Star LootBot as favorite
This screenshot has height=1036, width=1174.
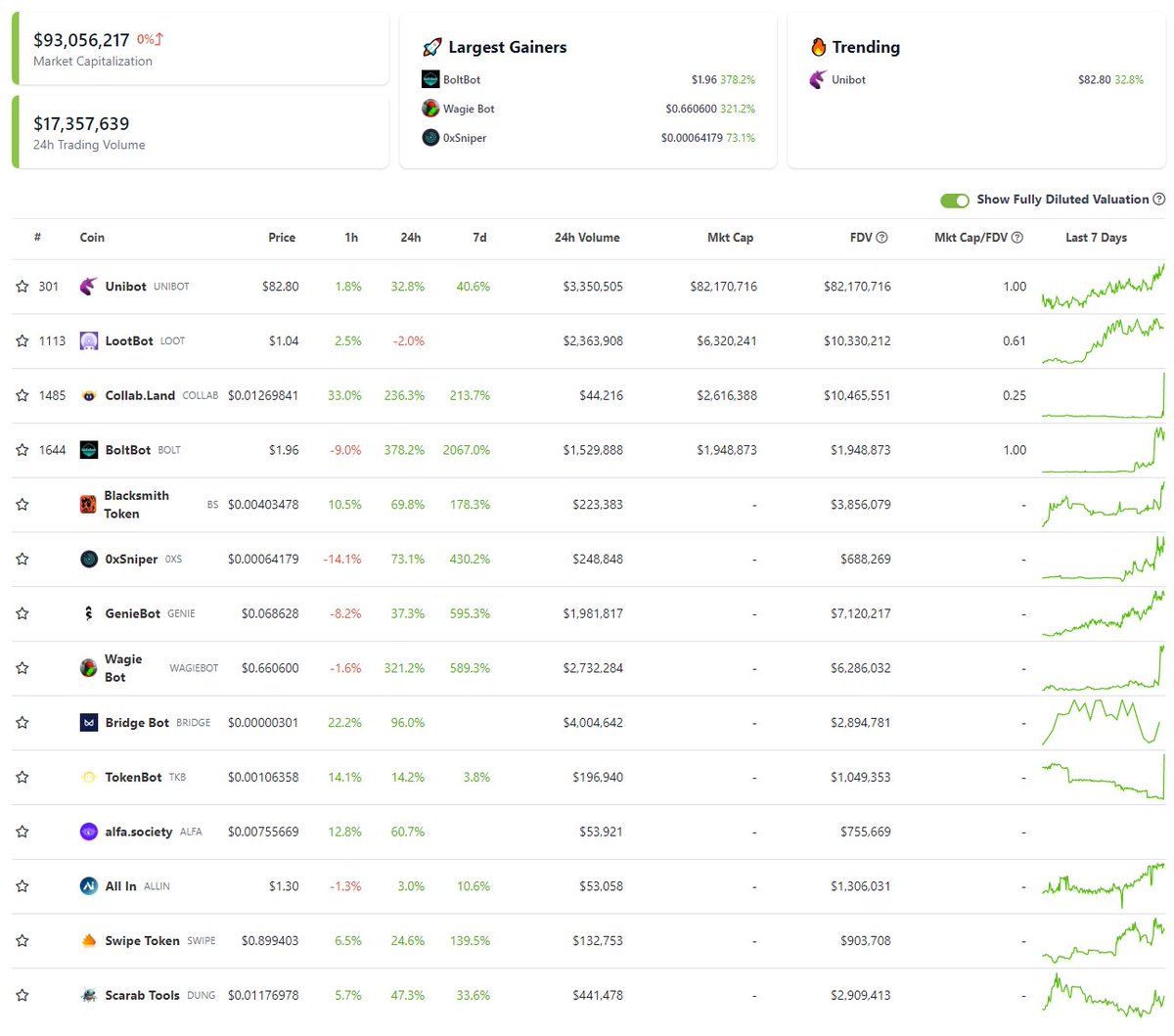[23, 341]
